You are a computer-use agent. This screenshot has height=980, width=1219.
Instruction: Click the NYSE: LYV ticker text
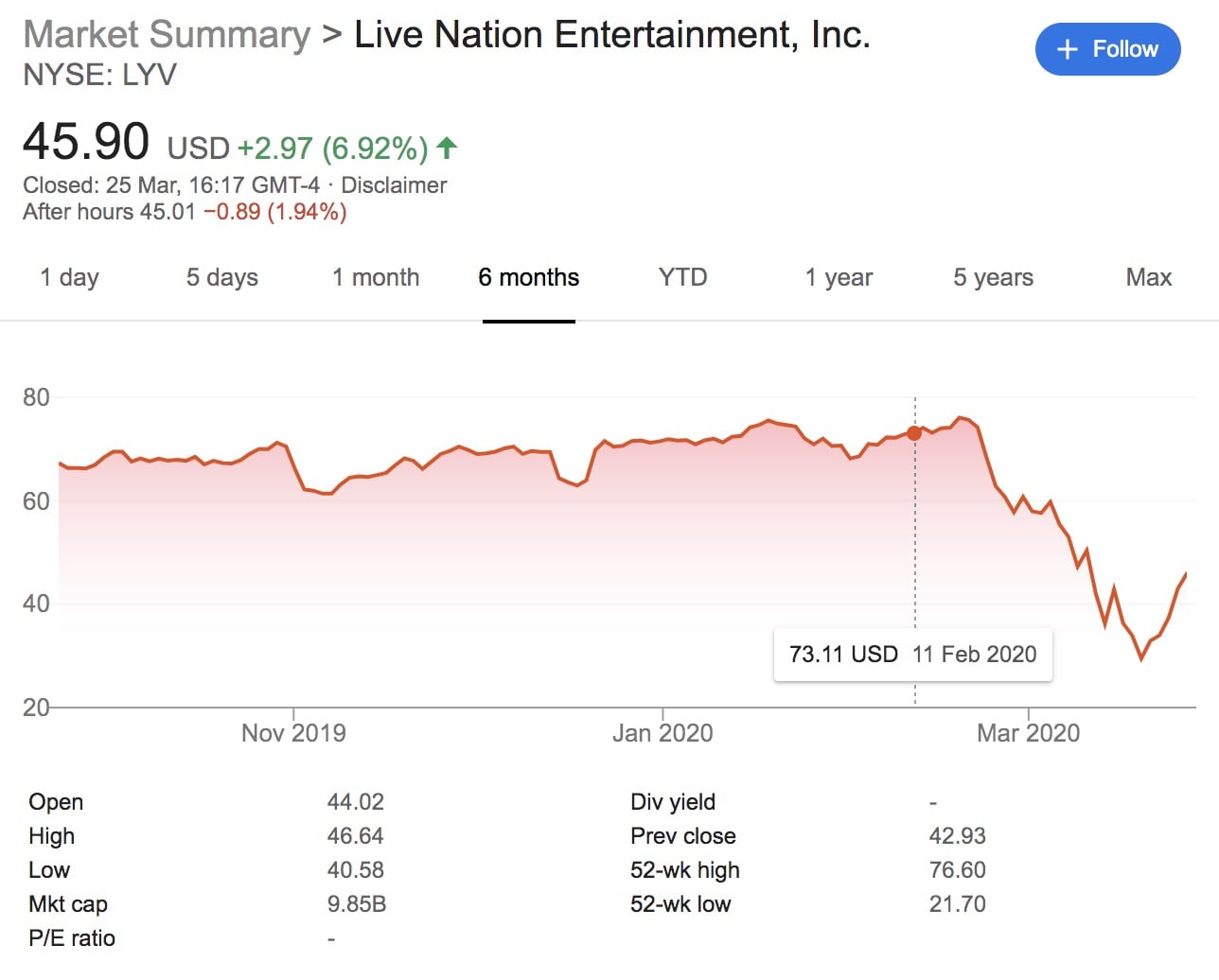(99, 75)
